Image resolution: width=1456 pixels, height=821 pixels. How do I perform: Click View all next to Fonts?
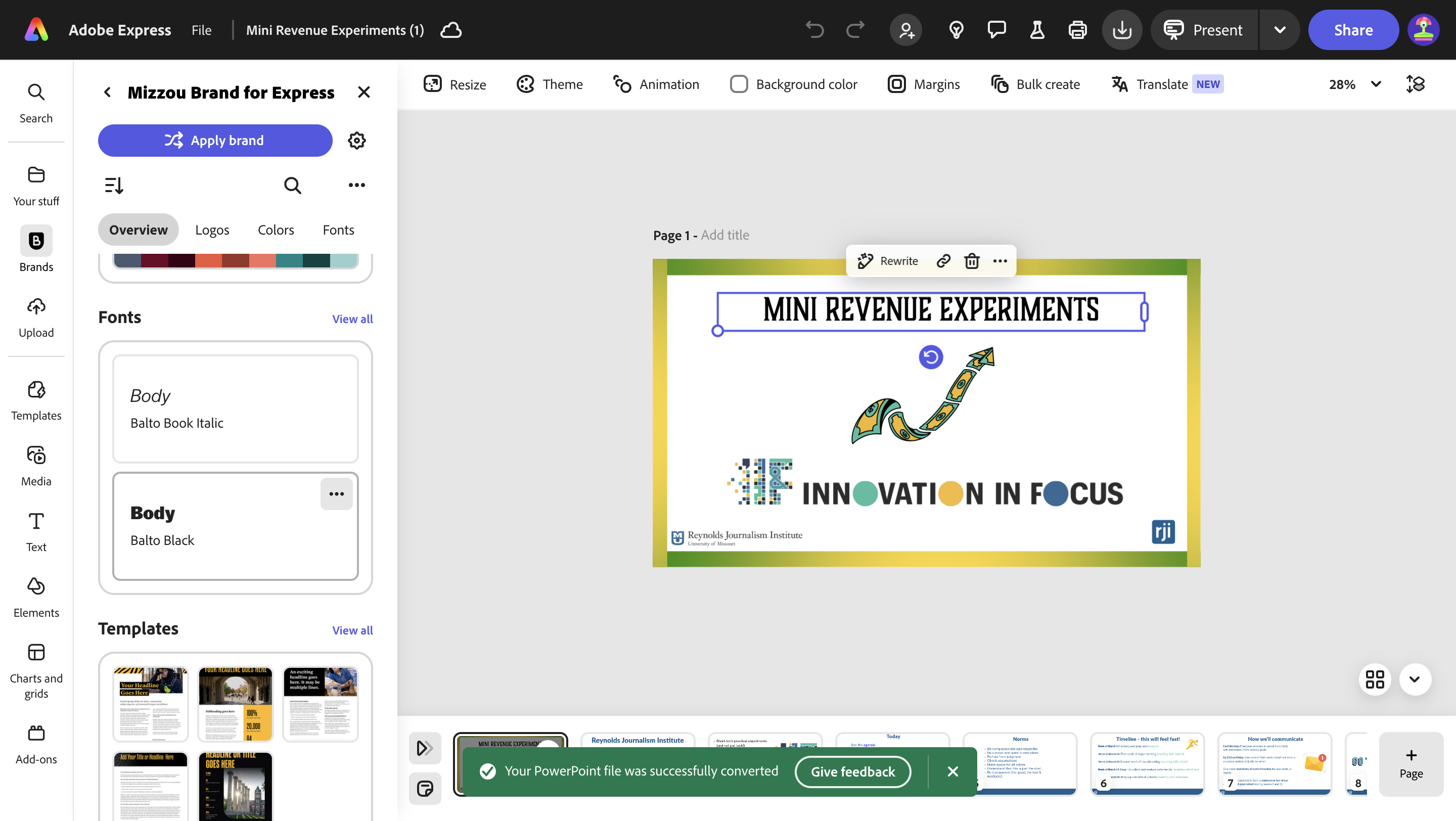[351, 318]
